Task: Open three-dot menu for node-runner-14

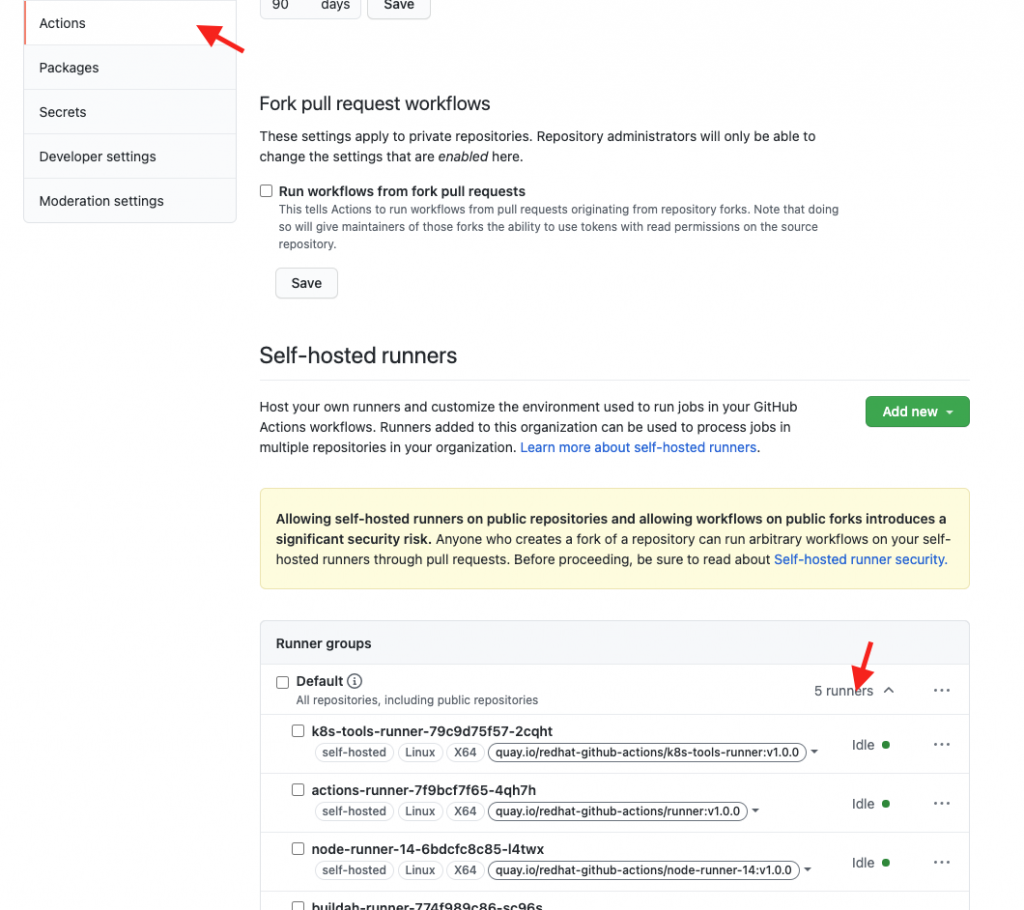Action: pos(941,862)
